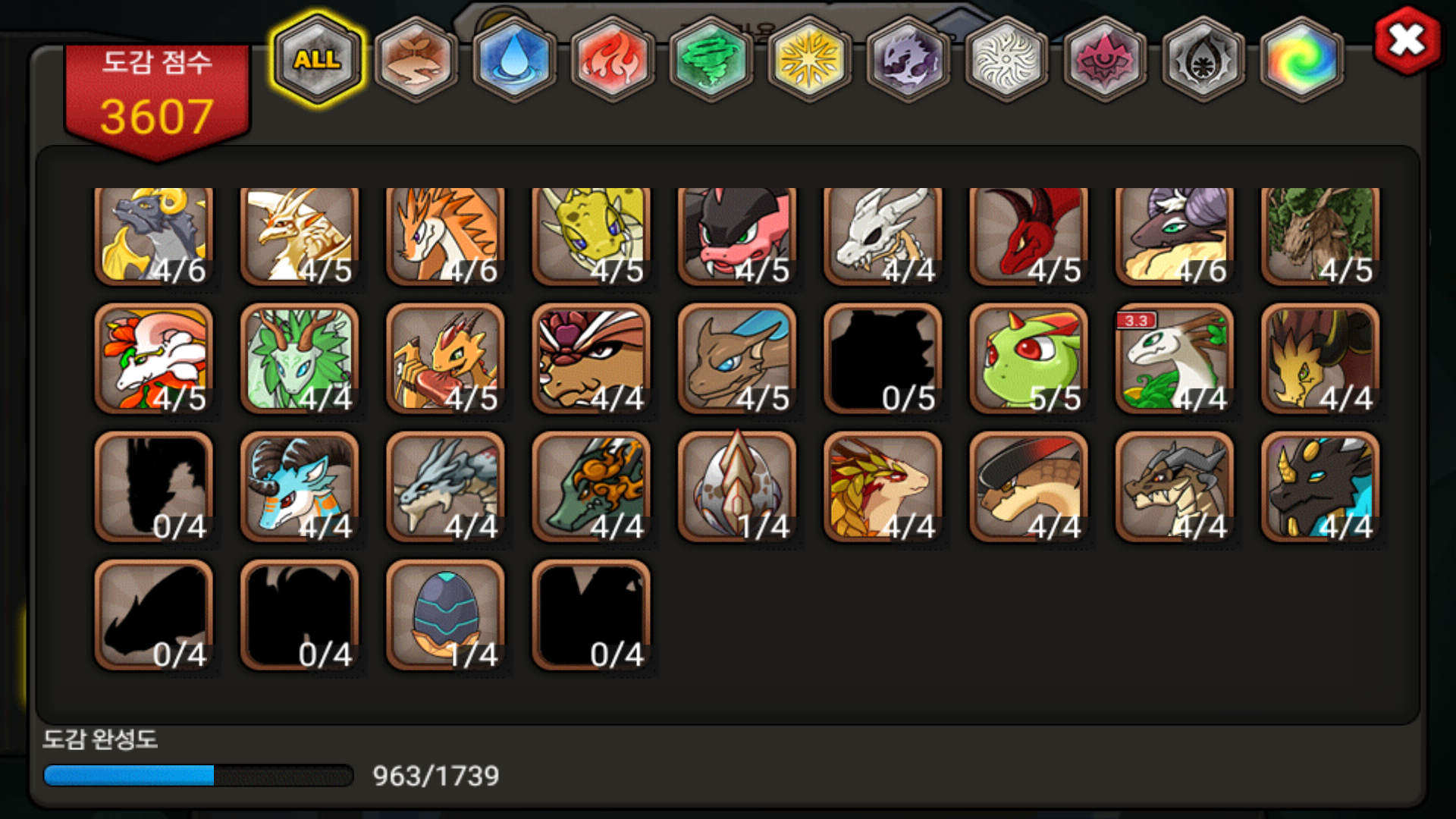Filter by the water drop element
The width and height of the screenshot is (1456, 819).
click(x=513, y=59)
